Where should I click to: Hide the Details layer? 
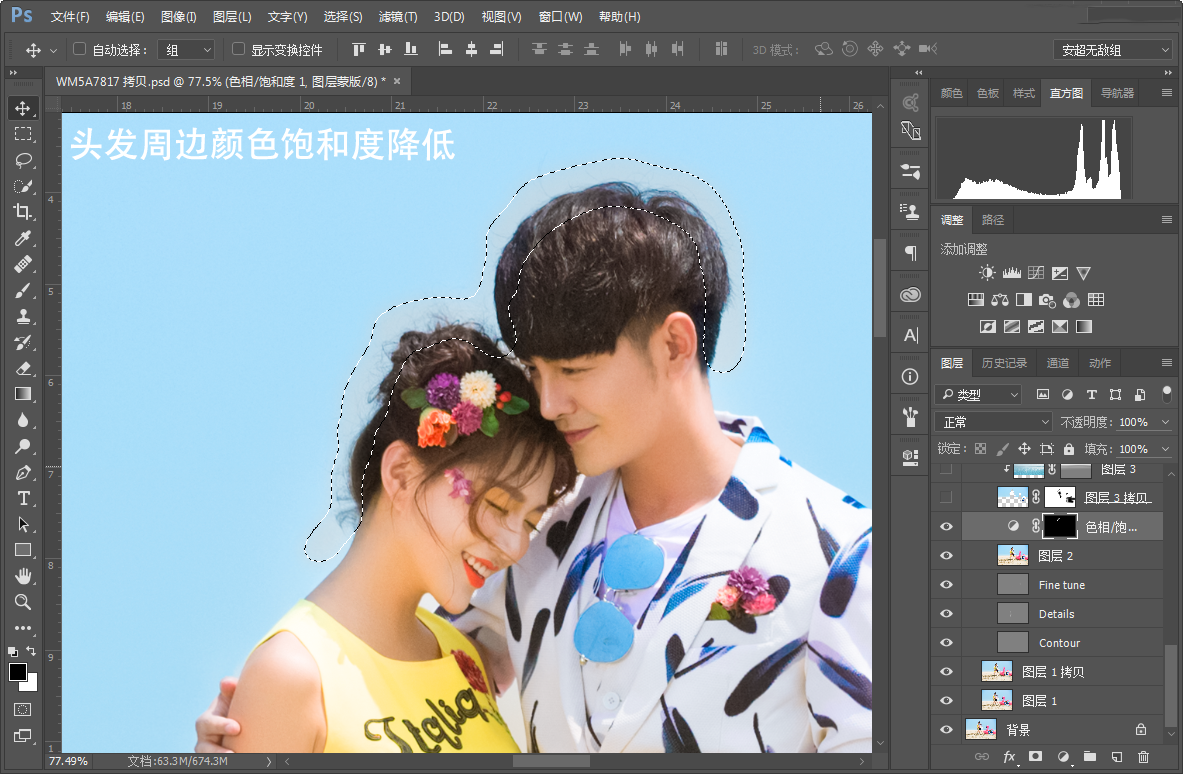946,614
